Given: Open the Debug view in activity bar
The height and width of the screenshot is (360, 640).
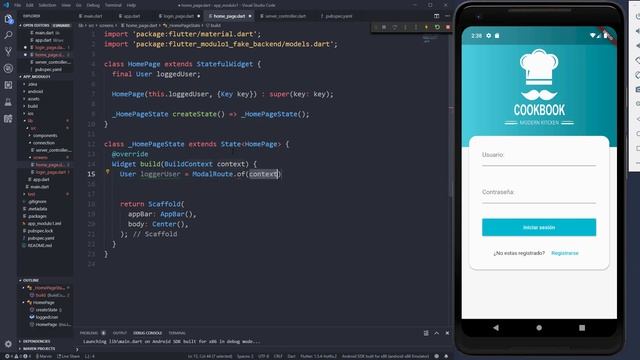Looking at the screenshot, I should 8,68.
